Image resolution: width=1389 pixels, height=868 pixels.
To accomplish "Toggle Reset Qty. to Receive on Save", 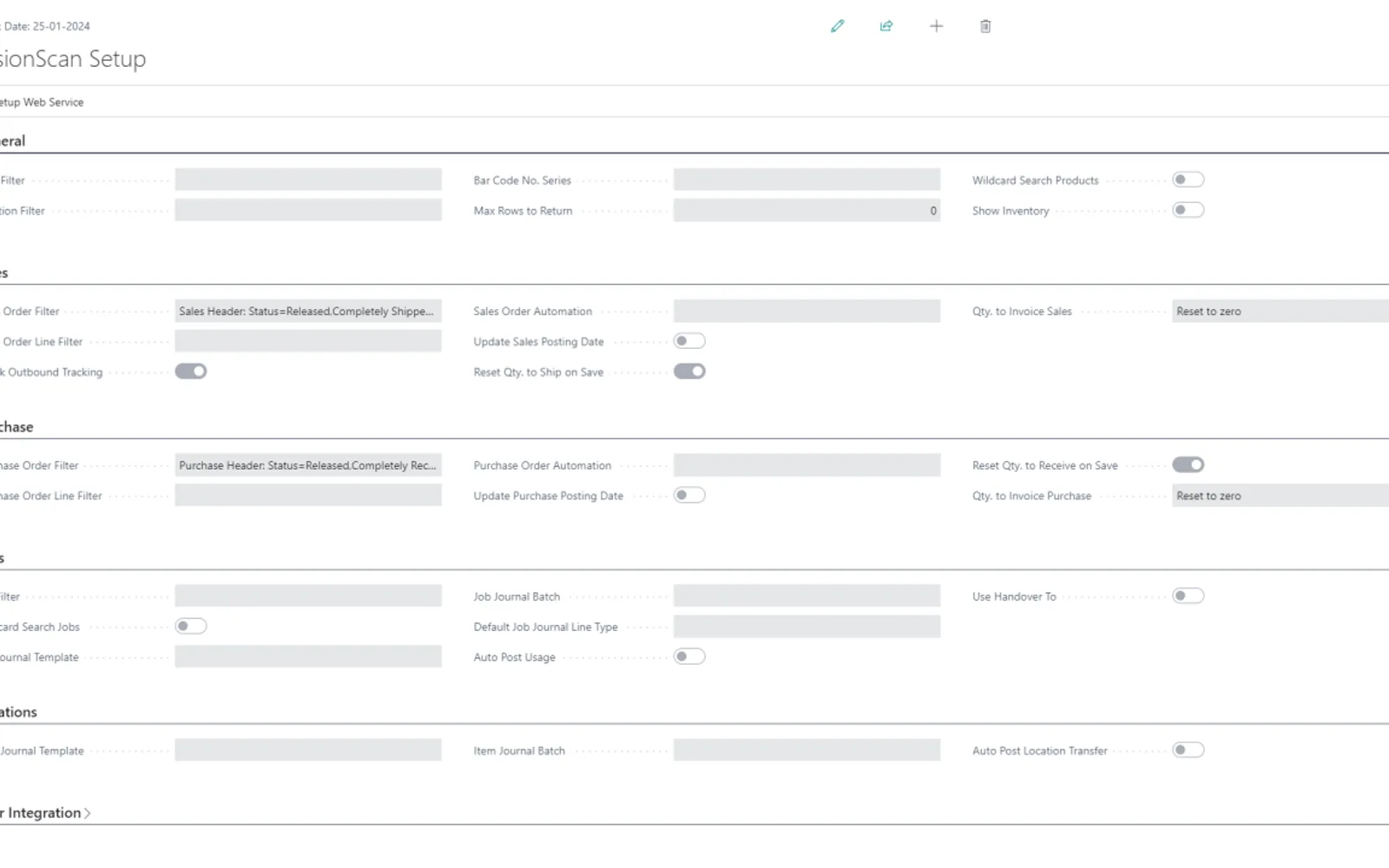I will [1188, 464].
